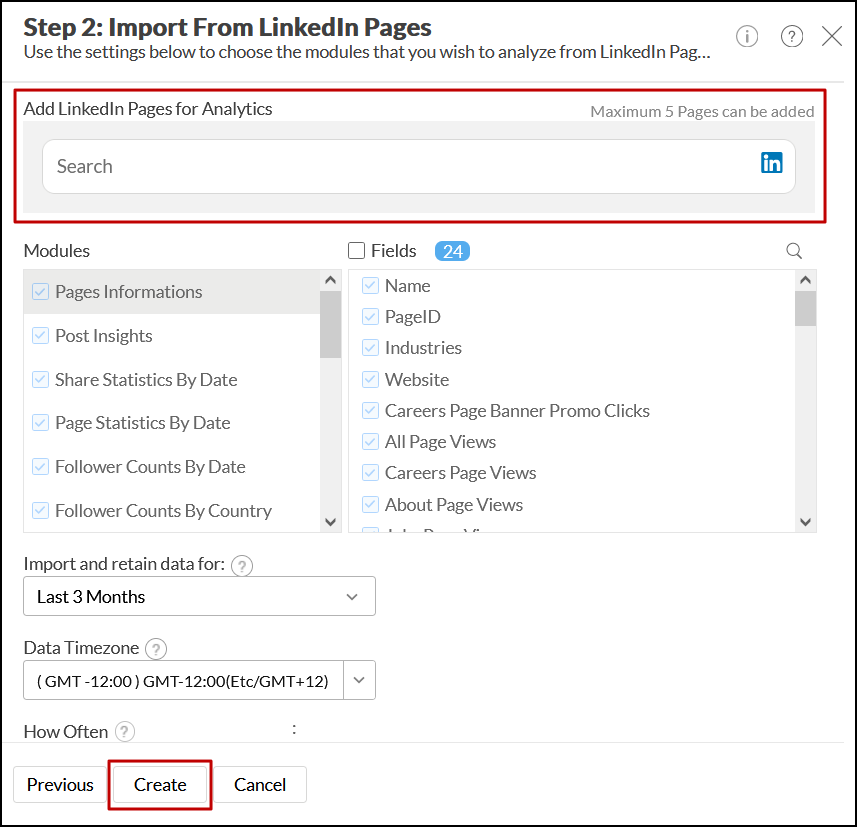Open the Last 3 Months dropdown
Image resolution: width=857 pixels, height=827 pixels.
[199, 597]
